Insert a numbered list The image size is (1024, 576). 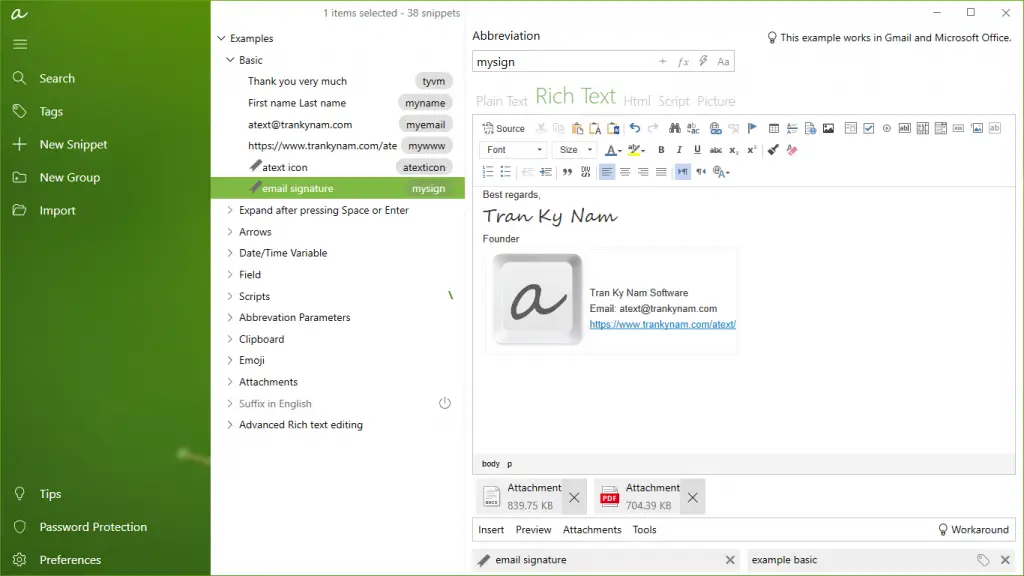[488, 172]
